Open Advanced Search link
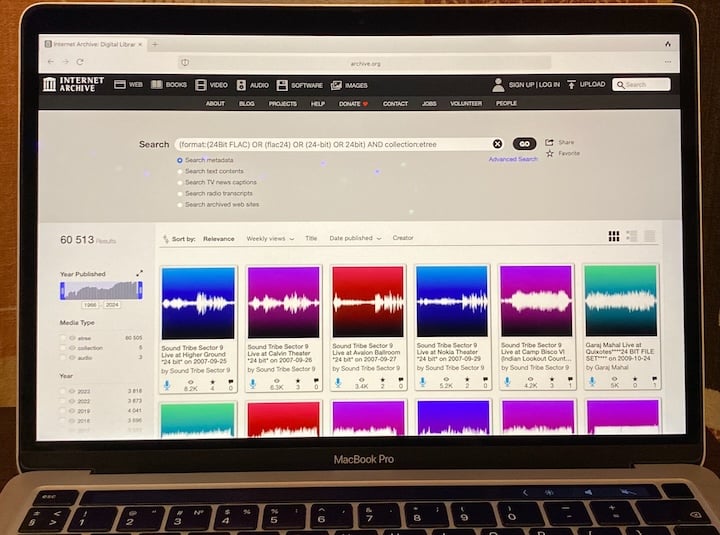Image resolution: width=720 pixels, height=535 pixels. 513,159
